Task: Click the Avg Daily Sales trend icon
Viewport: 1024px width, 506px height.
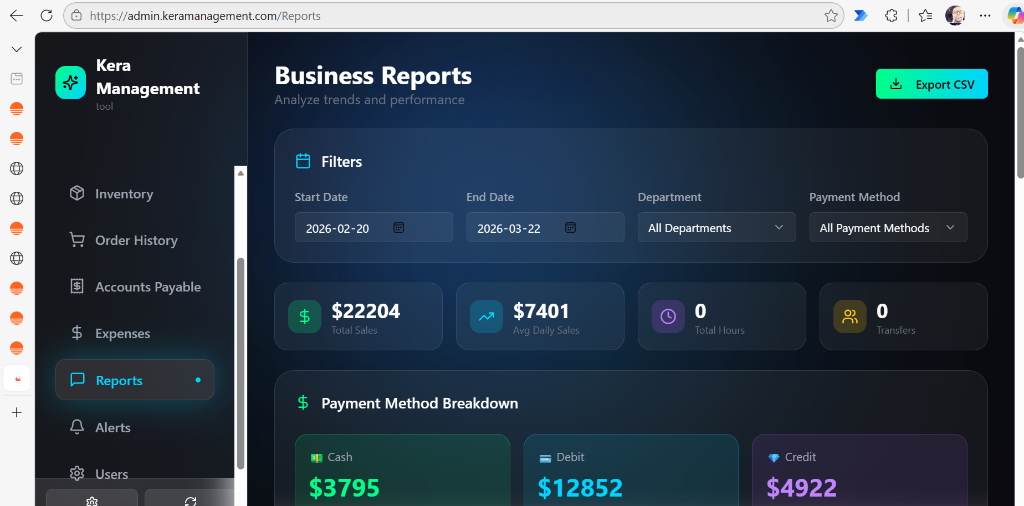Action: click(487, 317)
